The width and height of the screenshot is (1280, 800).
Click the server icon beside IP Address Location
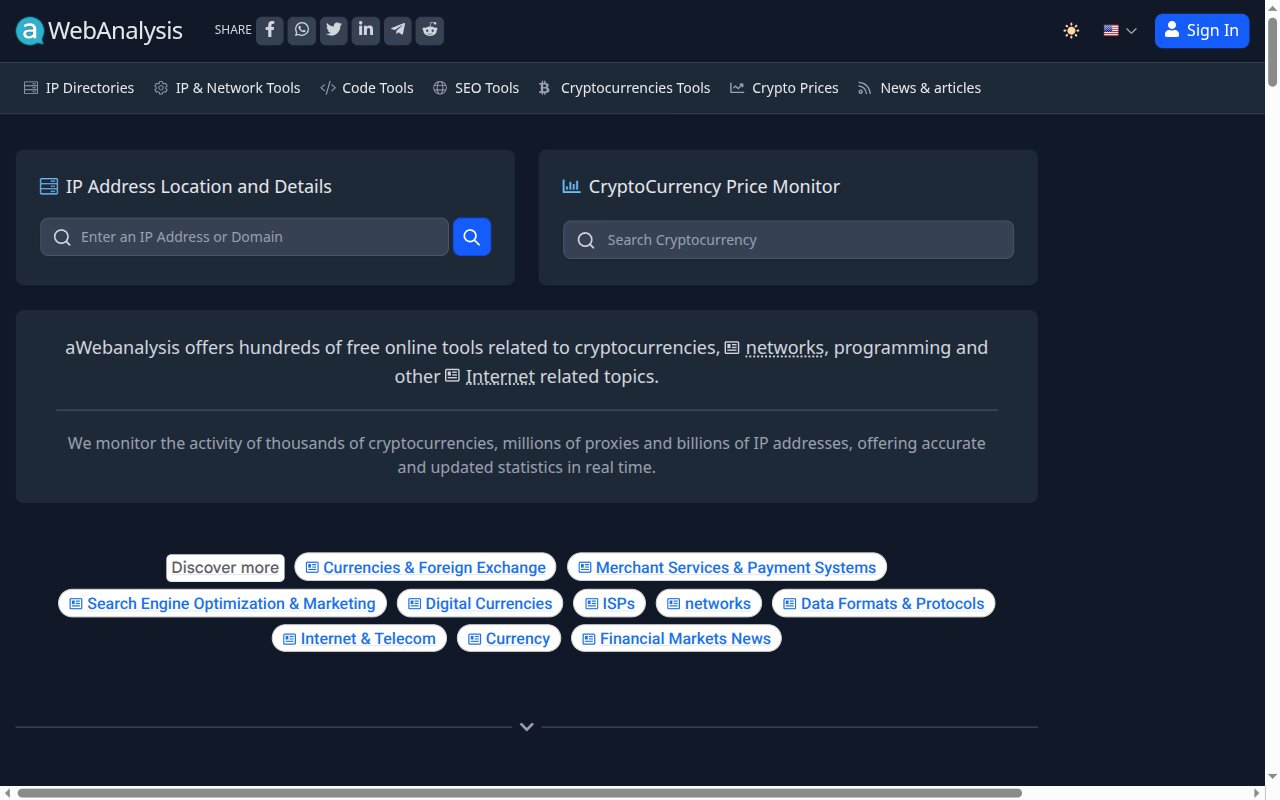49,186
